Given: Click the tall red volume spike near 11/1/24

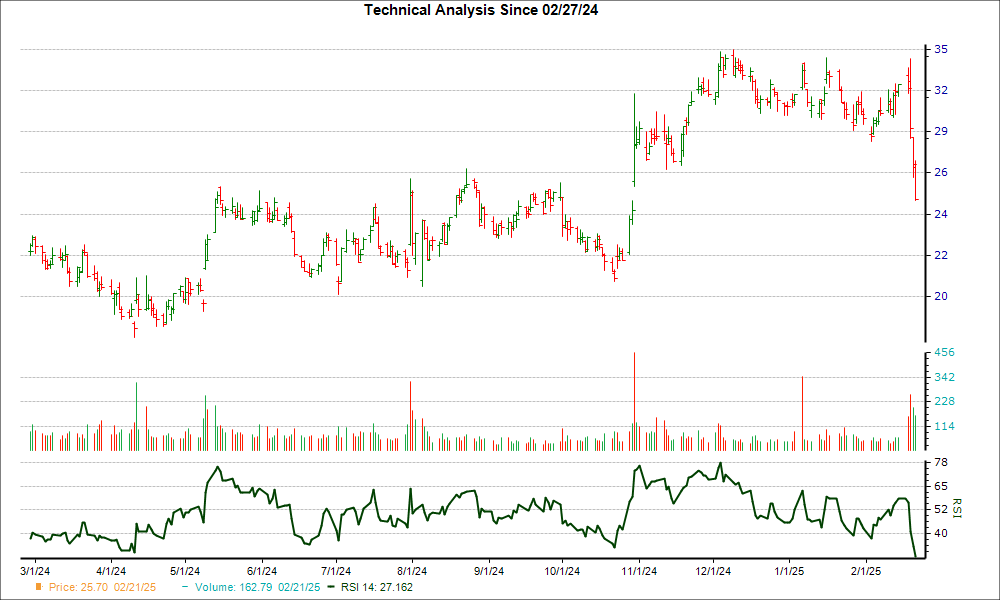Looking at the screenshot, I should coord(634,400).
